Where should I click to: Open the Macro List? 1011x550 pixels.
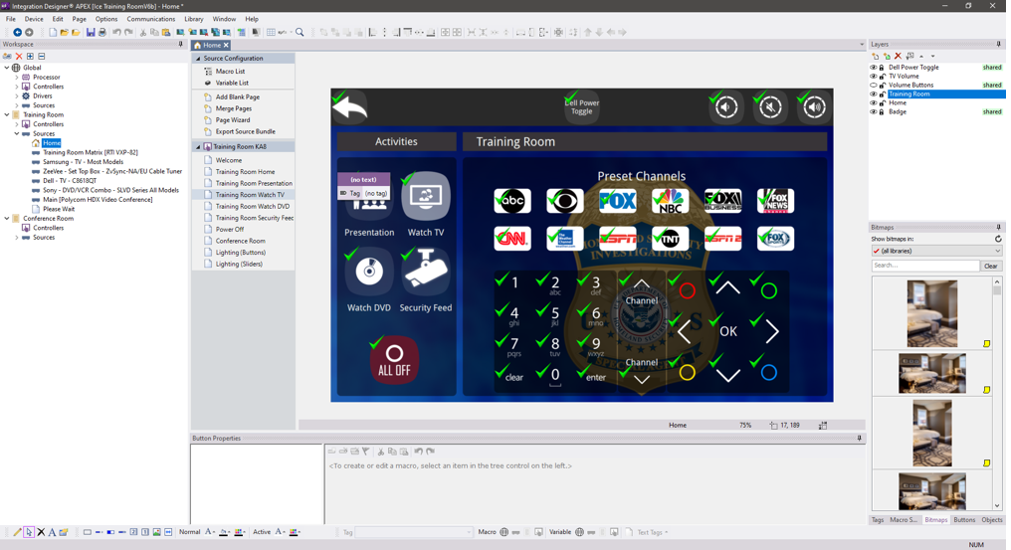[x=230, y=72]
